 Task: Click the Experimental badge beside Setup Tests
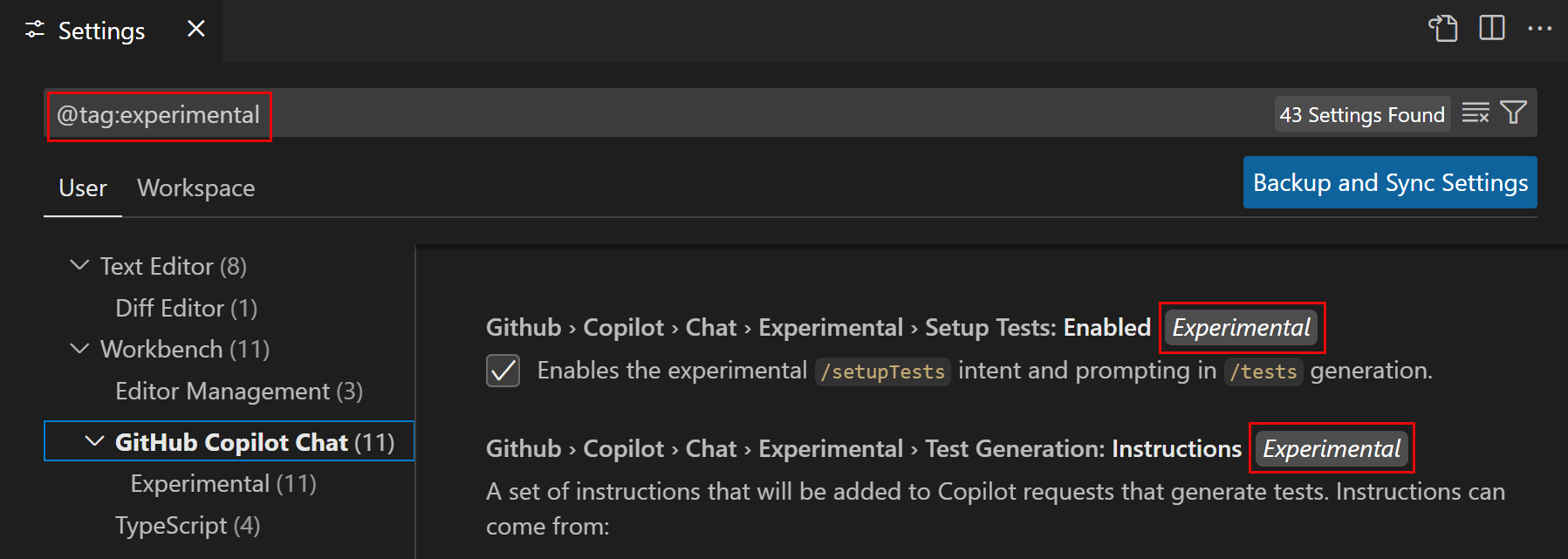pos(1241,327)
